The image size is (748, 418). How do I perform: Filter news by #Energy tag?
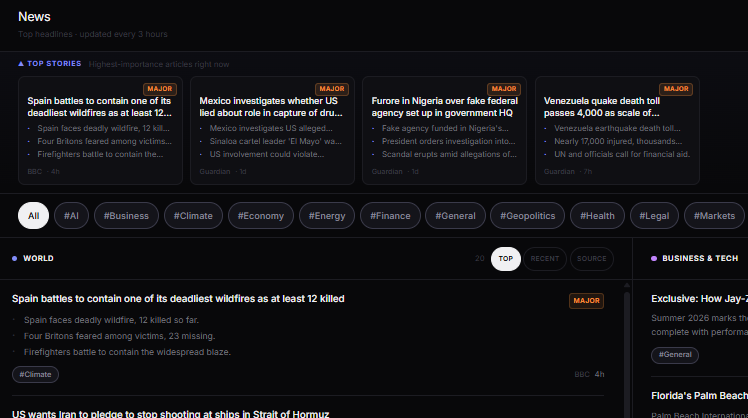tap(327, 216)
